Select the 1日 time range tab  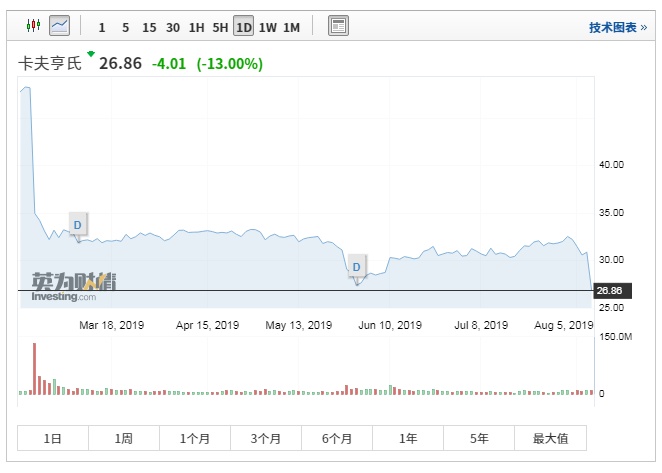(x=53, y=438)
